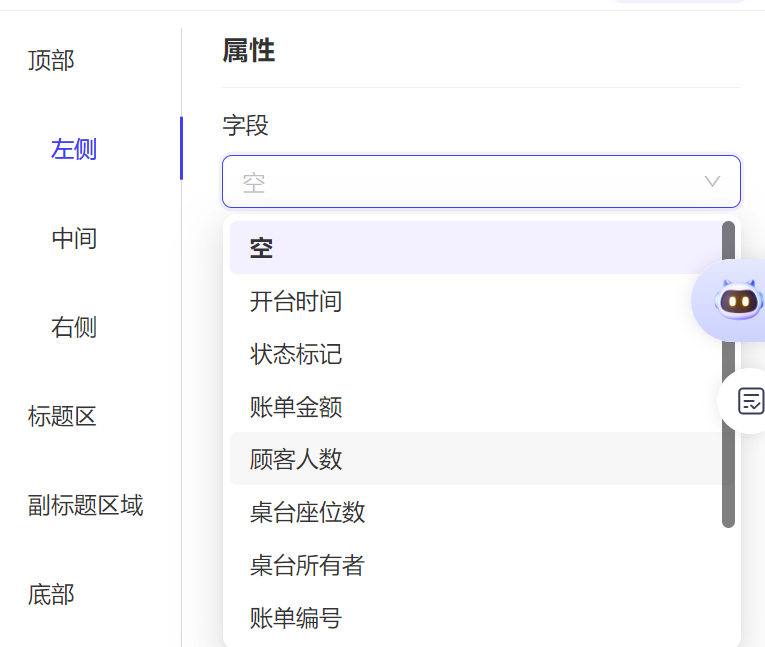Open the 底部 section in sidebar
Viewport: 765px width, 647px height.
[x=51, y=594]
